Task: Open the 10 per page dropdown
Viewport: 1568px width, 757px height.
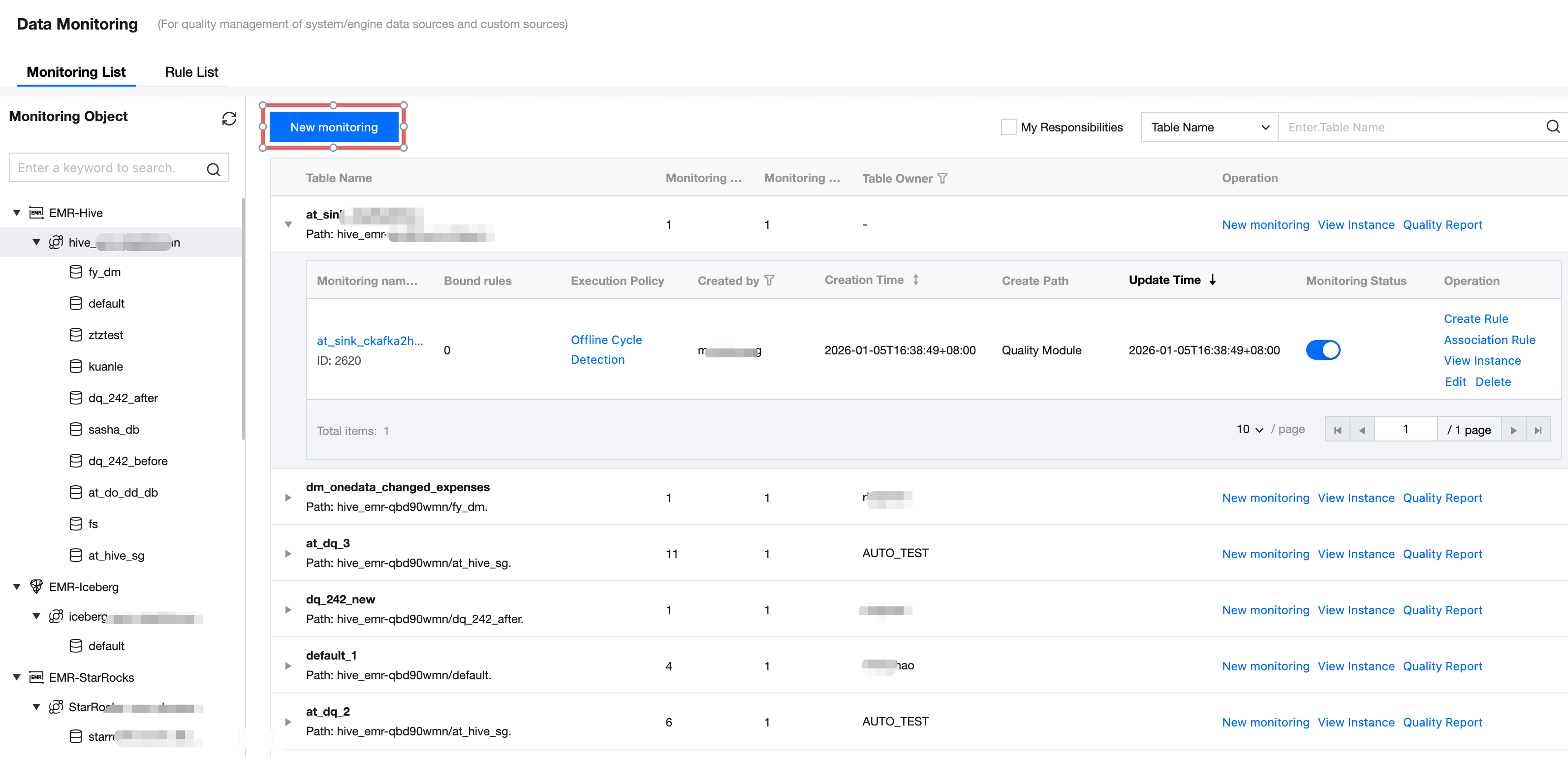Action: [x=1250, y=430]
